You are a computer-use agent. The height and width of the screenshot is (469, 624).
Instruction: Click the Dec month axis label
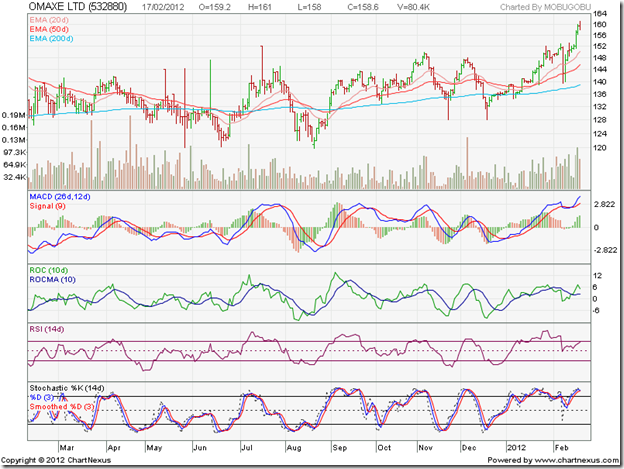[x=469, y=448]
